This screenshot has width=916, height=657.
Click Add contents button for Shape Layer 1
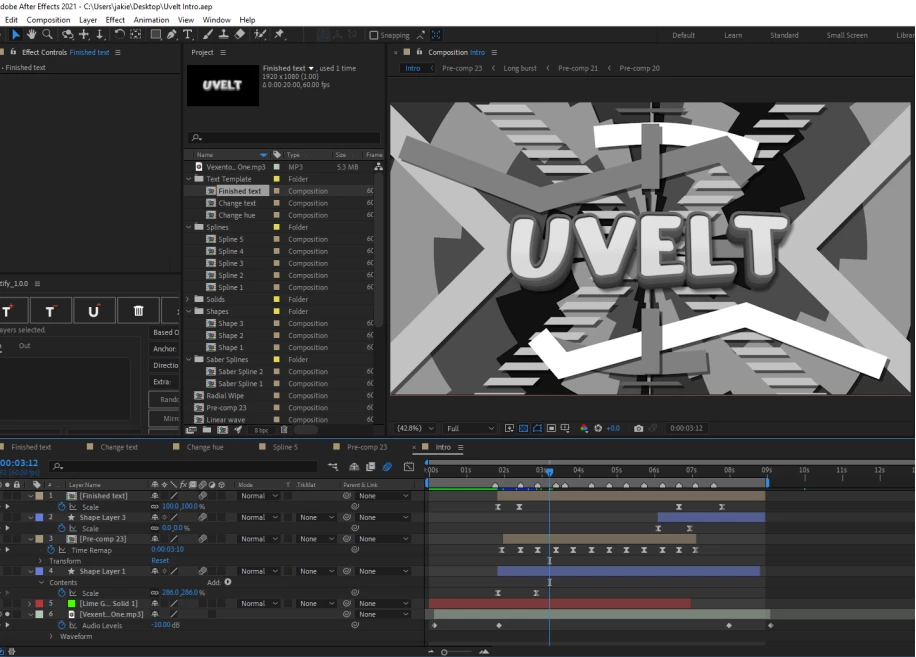pos(228,582)
